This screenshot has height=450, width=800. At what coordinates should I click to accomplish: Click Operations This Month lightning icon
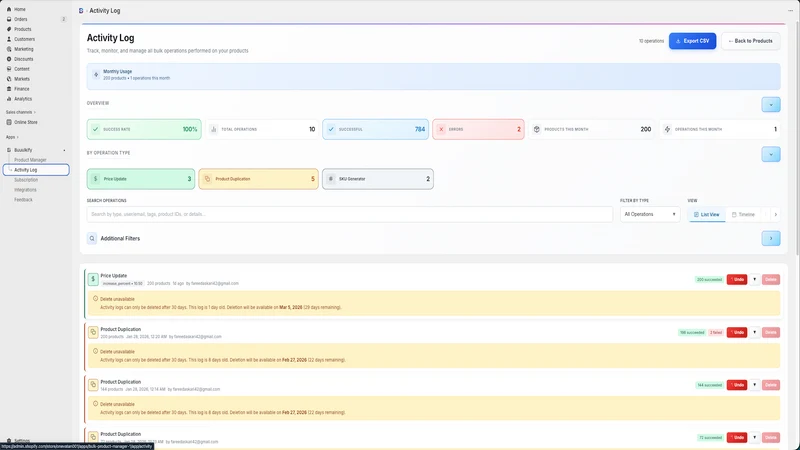click(x=667, y=129)
